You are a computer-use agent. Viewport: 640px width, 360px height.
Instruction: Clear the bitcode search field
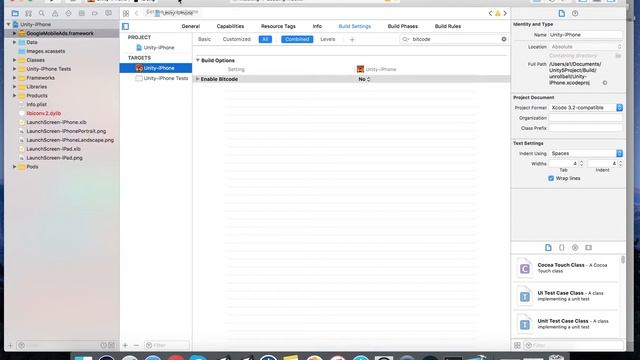pyautogui.click(x=504, y=39)
